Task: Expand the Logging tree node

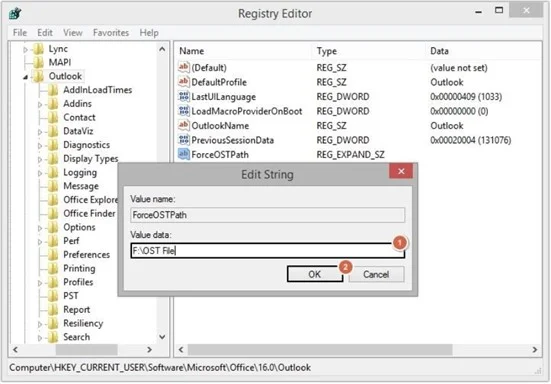Action: pos(40,173)
